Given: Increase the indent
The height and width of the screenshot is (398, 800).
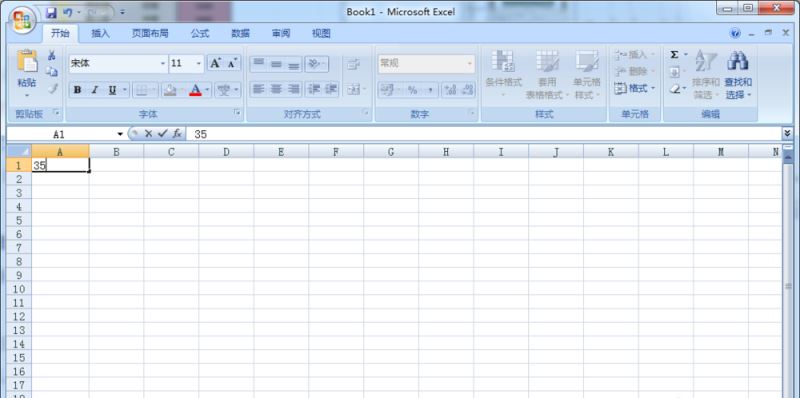Looking at the screenshot, I should click(x=331, y=89).
